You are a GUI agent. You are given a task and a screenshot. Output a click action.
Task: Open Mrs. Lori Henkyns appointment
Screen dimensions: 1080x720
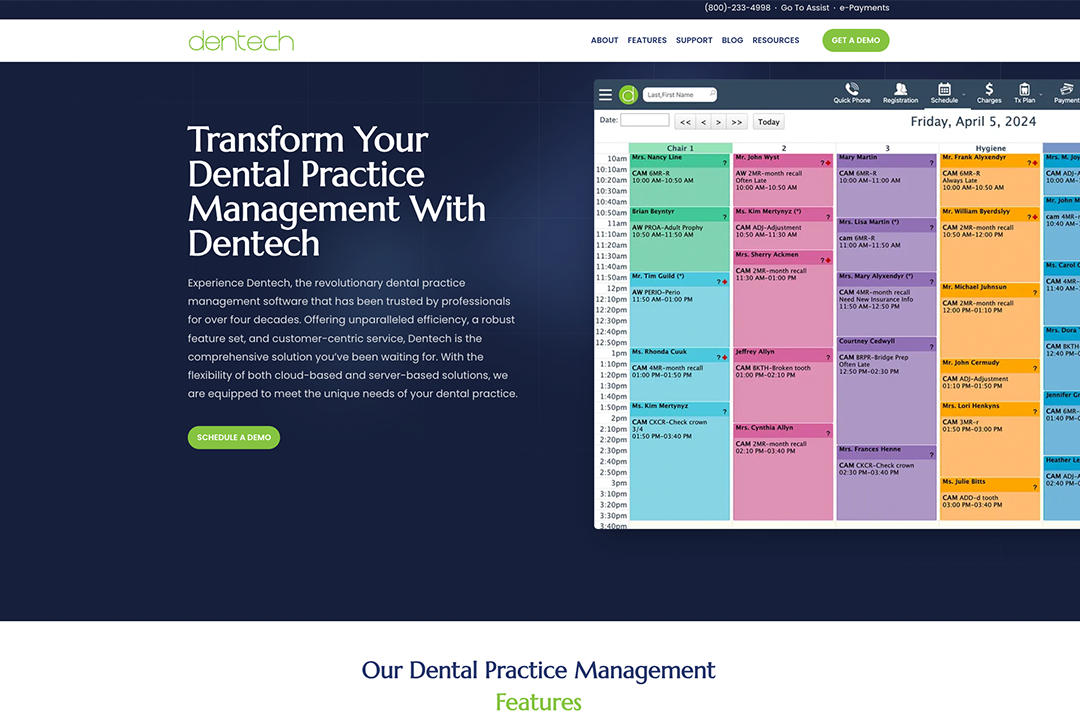click(x=990, y=439)
